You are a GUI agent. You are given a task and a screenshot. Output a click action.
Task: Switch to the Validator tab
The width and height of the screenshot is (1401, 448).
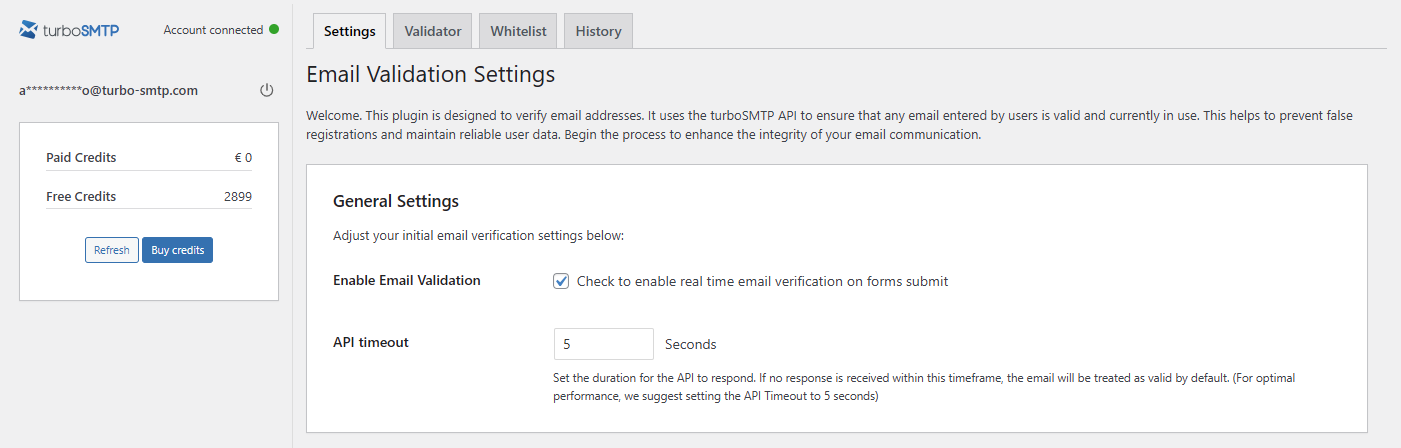coord(433,31)
